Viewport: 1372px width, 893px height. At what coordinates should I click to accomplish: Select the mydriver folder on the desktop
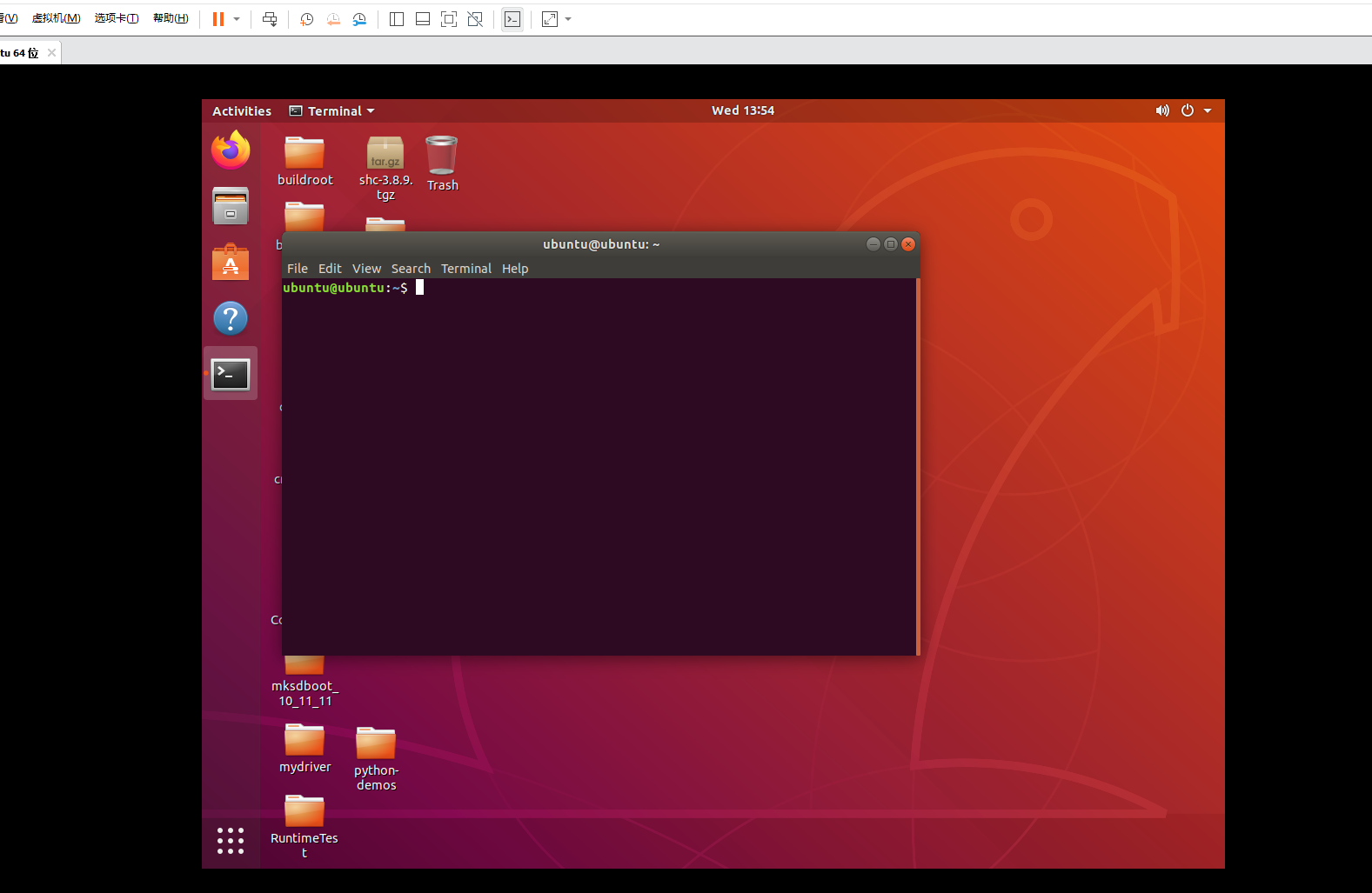click(x=305, y=749)
